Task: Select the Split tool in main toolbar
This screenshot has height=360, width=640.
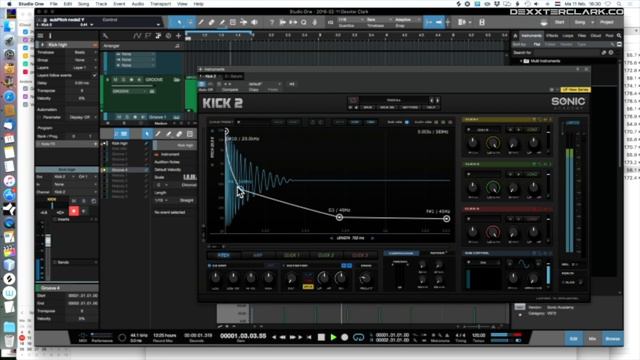Action: click(201, 22)
